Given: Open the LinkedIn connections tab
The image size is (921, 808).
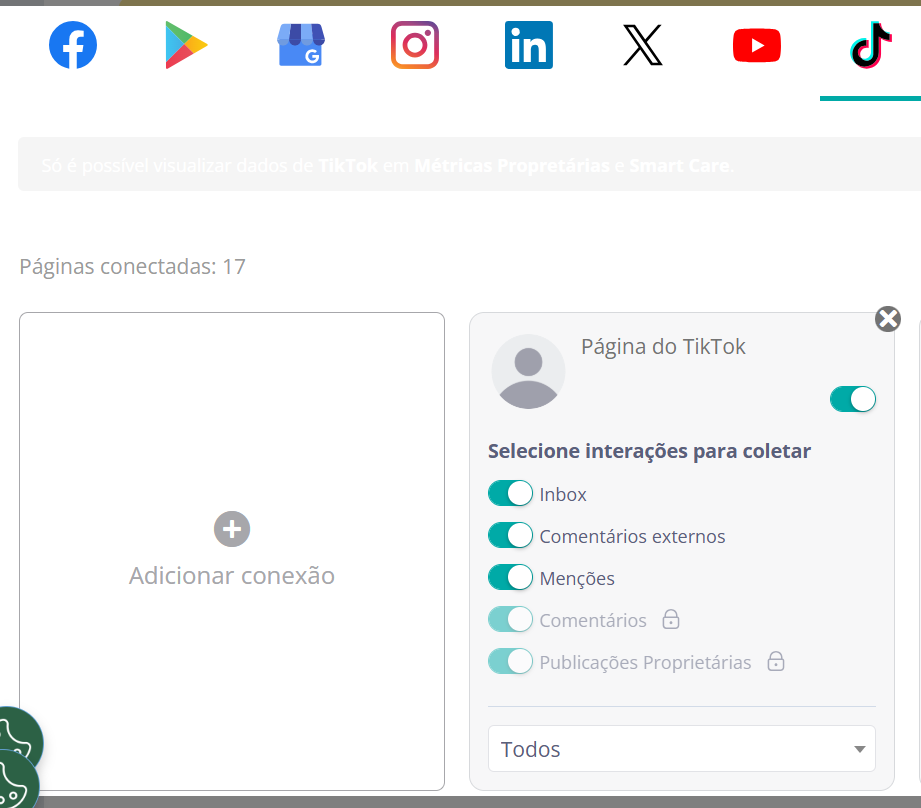Looking at the screenshot, I should [x=529, y=46].
